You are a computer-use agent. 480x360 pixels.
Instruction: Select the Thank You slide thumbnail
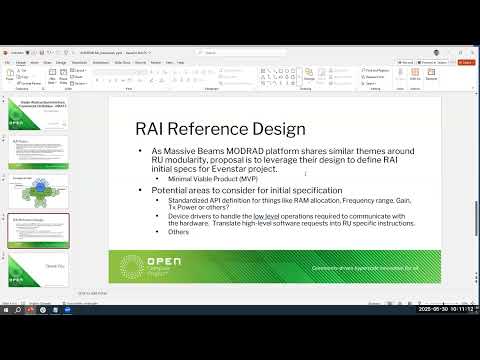38,270
